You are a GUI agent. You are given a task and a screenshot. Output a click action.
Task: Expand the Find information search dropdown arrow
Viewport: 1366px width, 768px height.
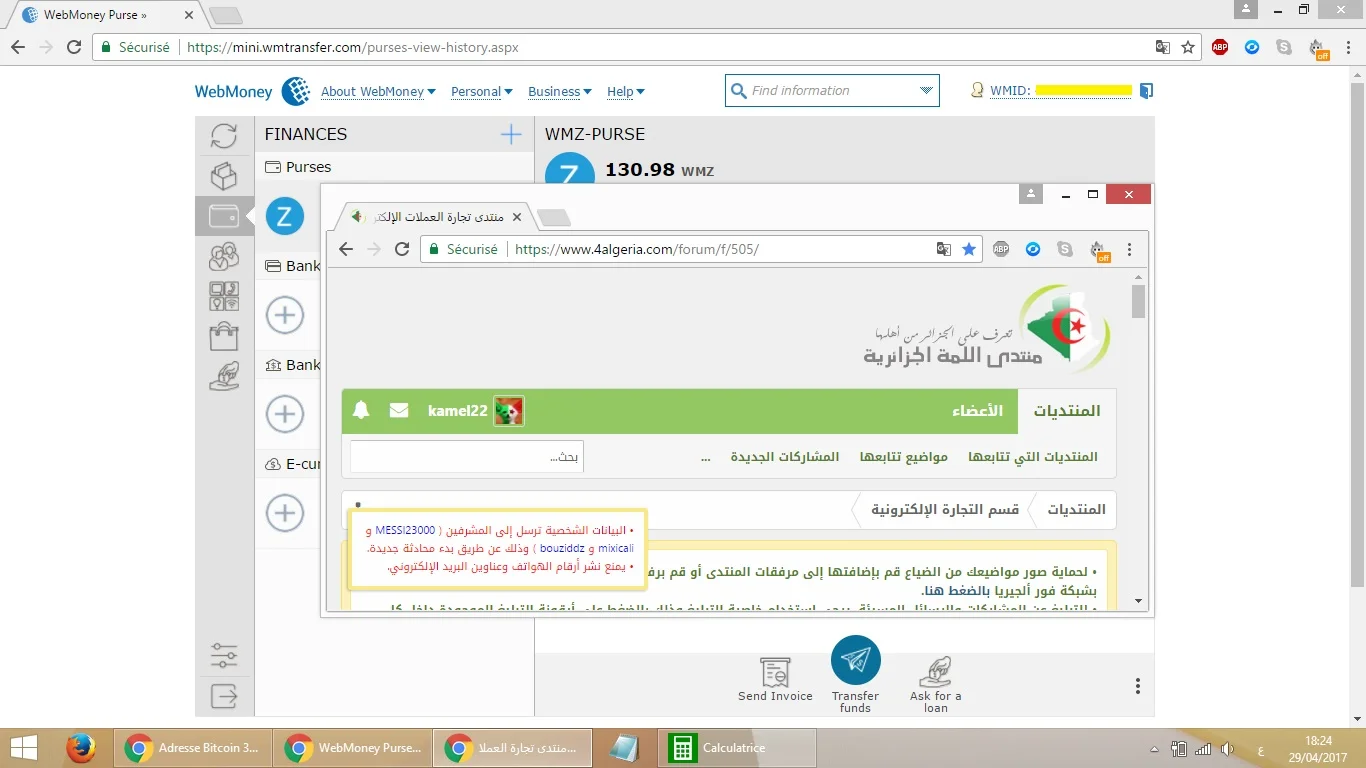coord(925,91)
